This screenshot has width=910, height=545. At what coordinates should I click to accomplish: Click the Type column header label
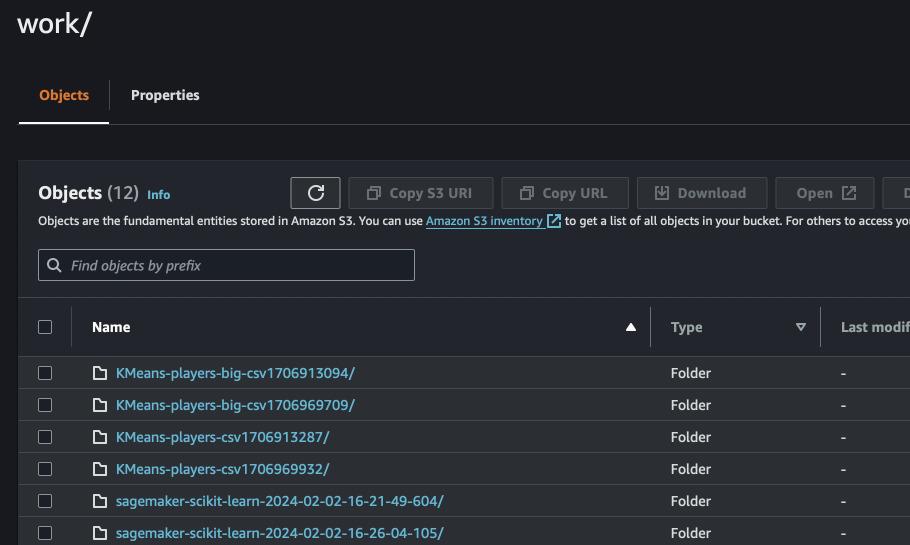pyautogui.click(x=687, y=327)
